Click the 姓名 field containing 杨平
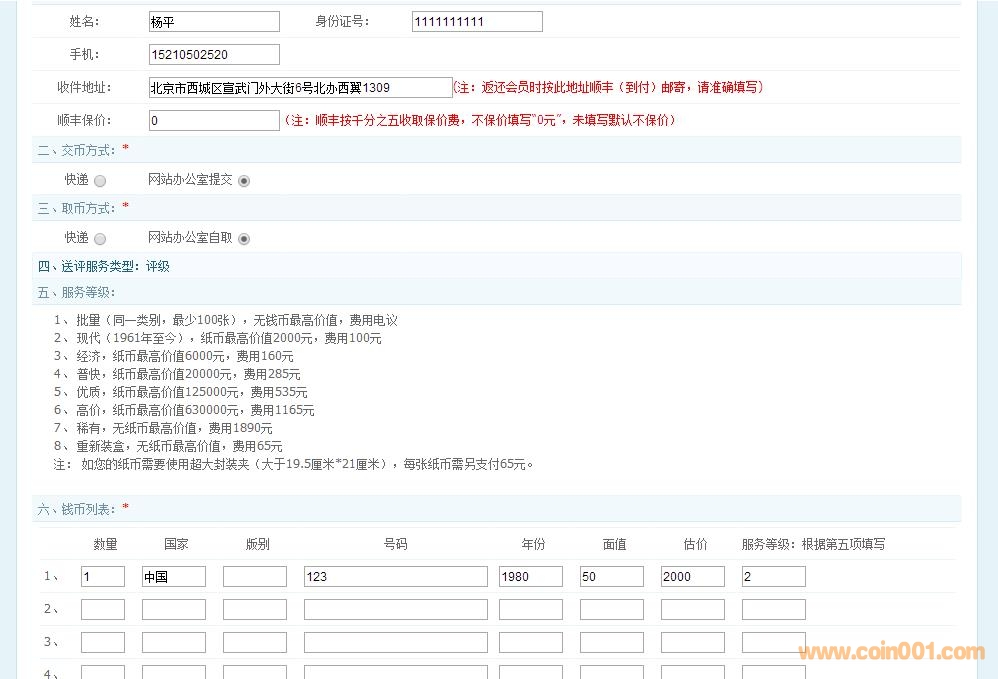 (214, 22)
